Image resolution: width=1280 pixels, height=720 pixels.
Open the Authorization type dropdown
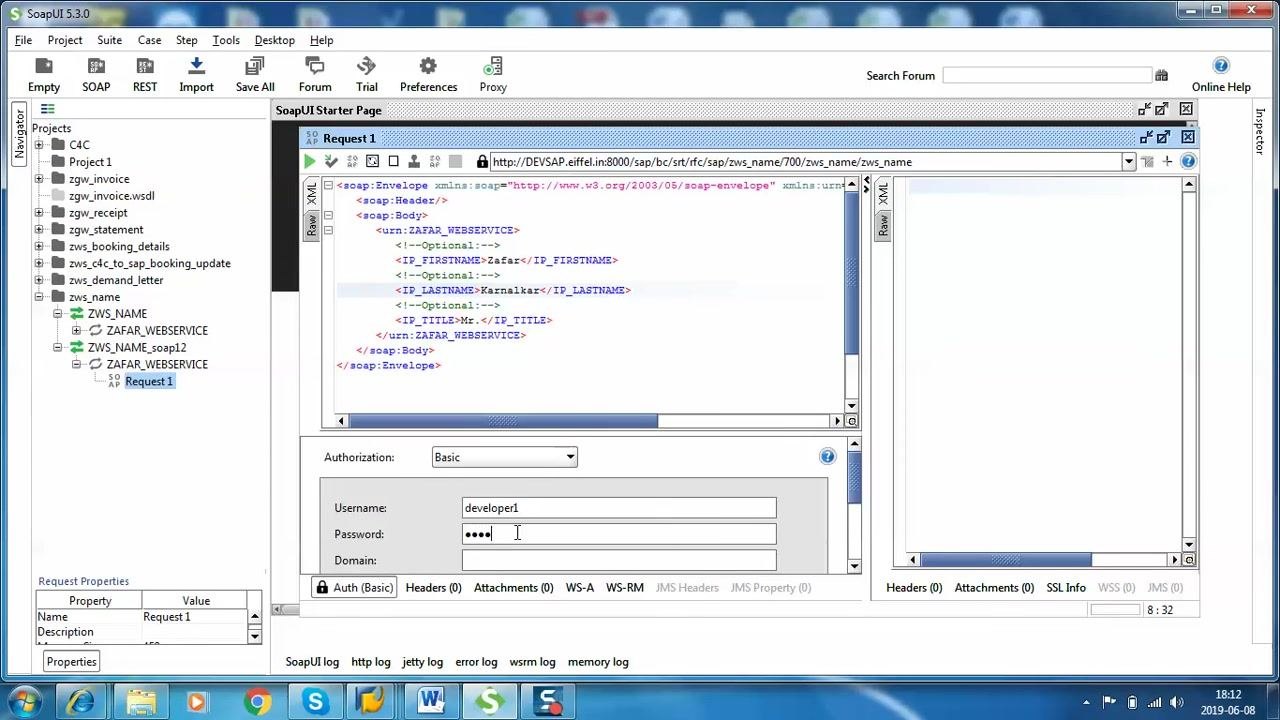pyautogui.click(x=505, y=457)
